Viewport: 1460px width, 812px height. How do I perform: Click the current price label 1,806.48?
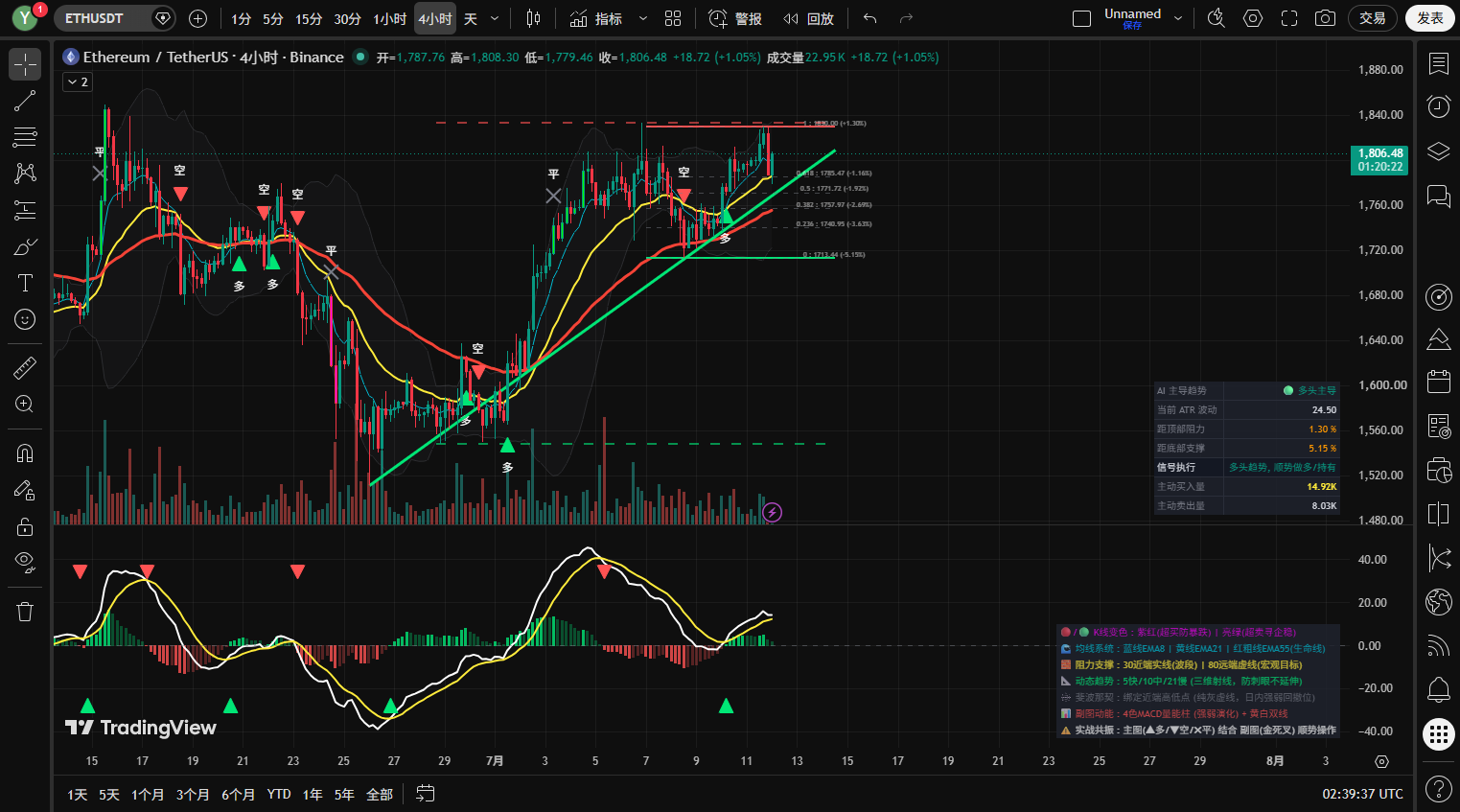click(1380, 153)
